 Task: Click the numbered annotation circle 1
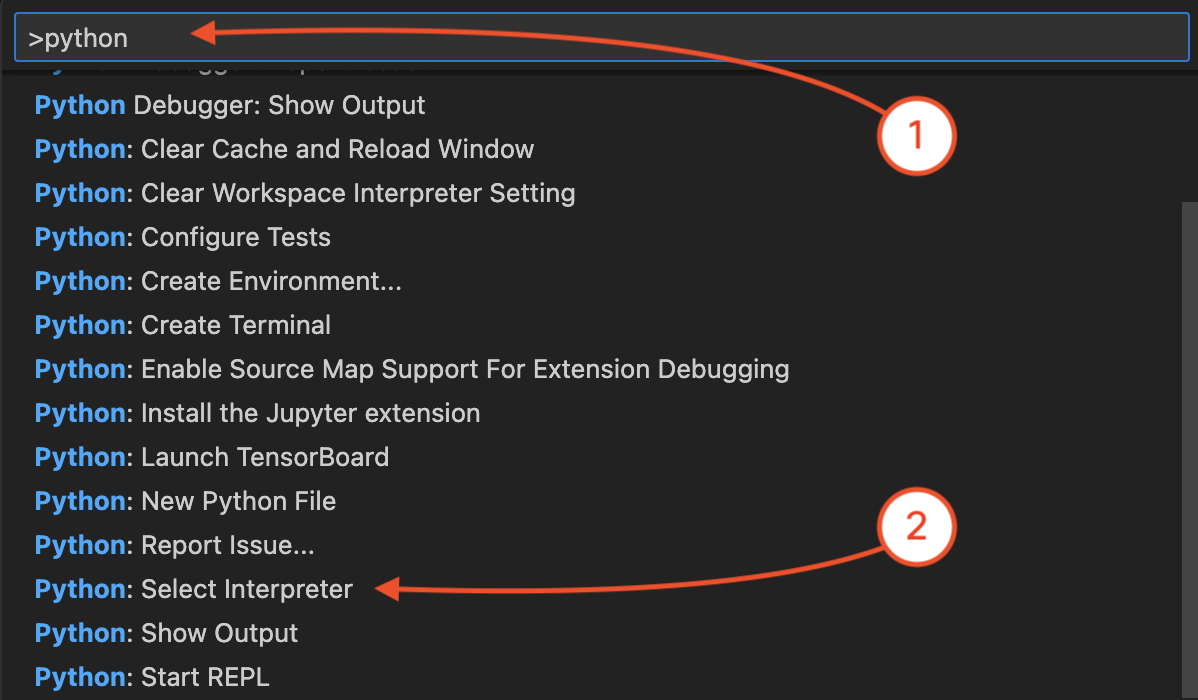tap(917, 135)
